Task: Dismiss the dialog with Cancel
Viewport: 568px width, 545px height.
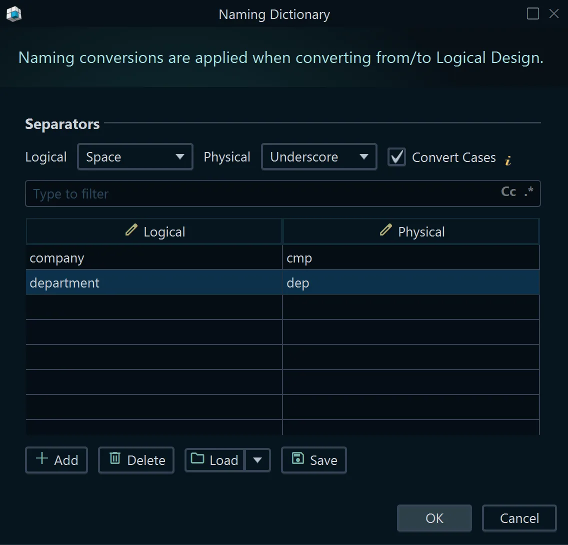Action: [x=519, y=518]
